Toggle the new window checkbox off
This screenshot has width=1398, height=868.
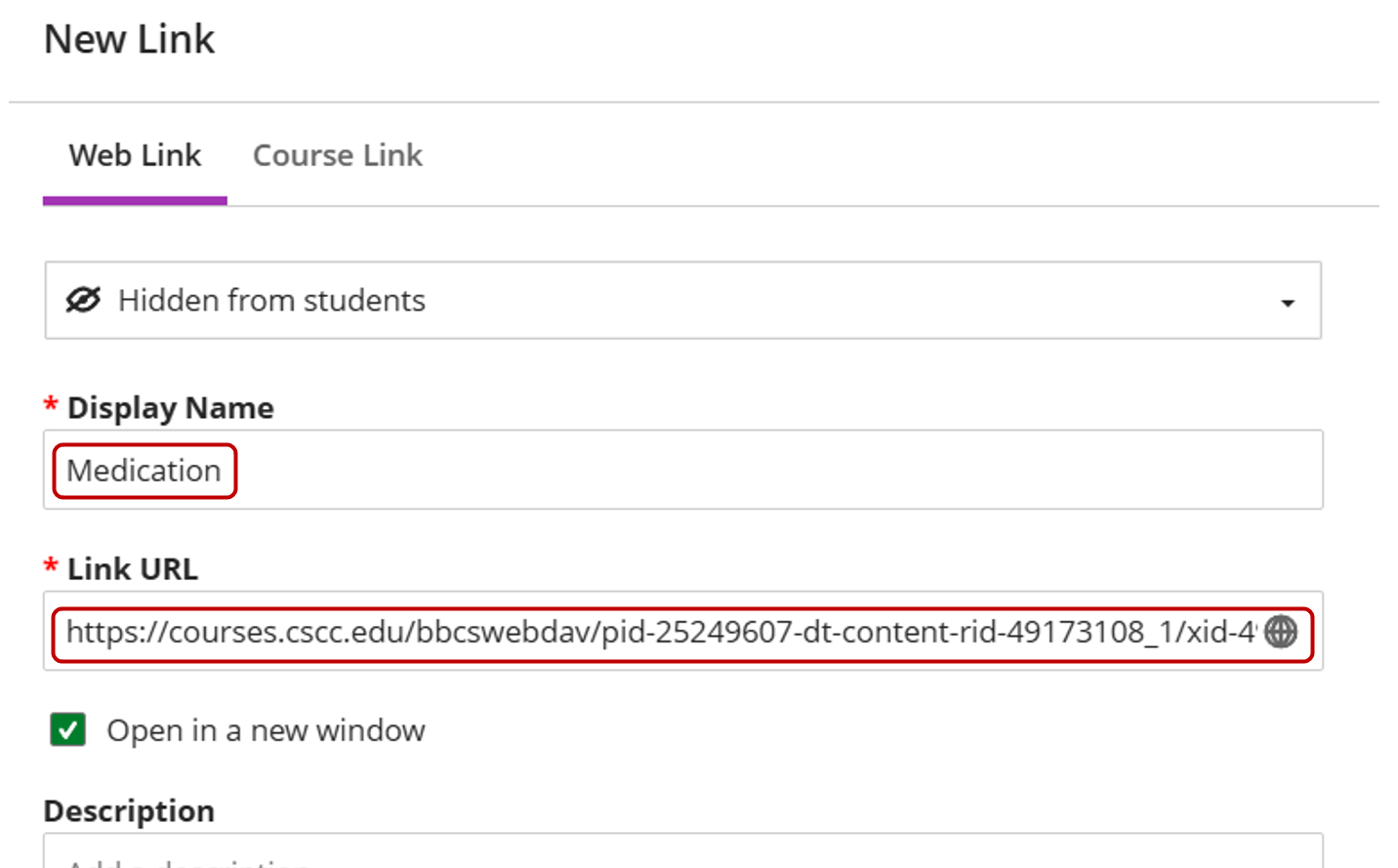point(67,729)
